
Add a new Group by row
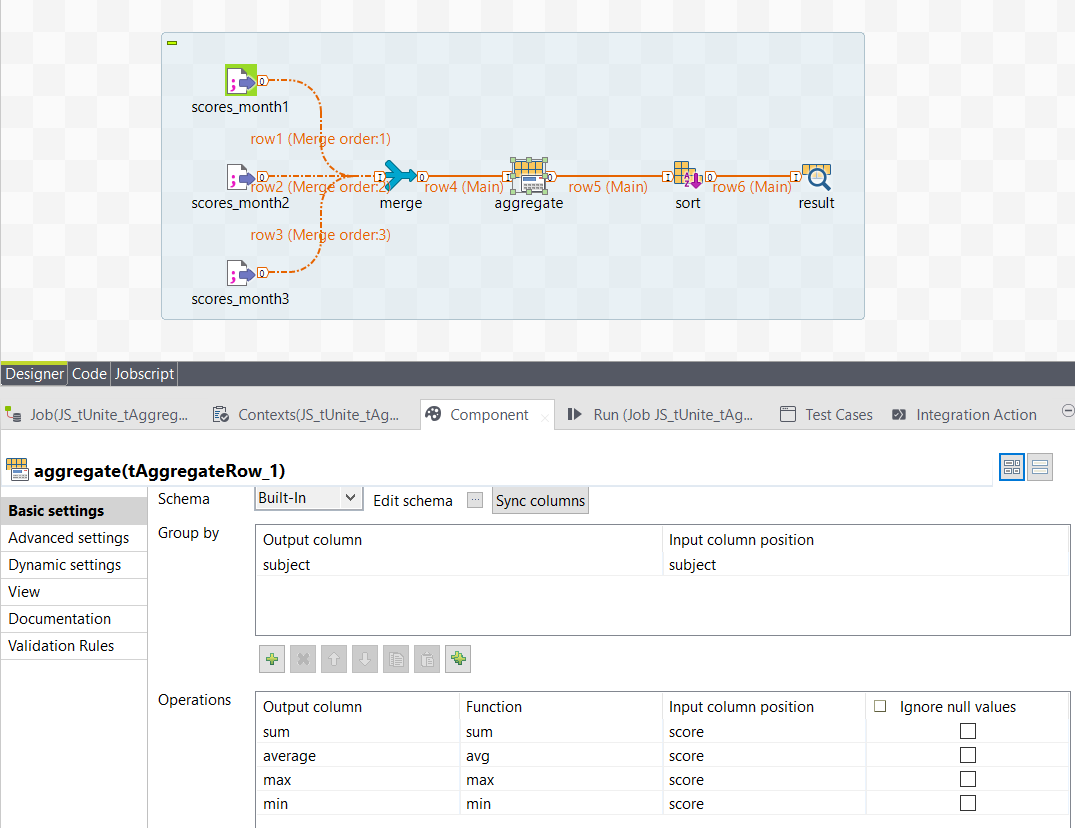tap(271, 659)
